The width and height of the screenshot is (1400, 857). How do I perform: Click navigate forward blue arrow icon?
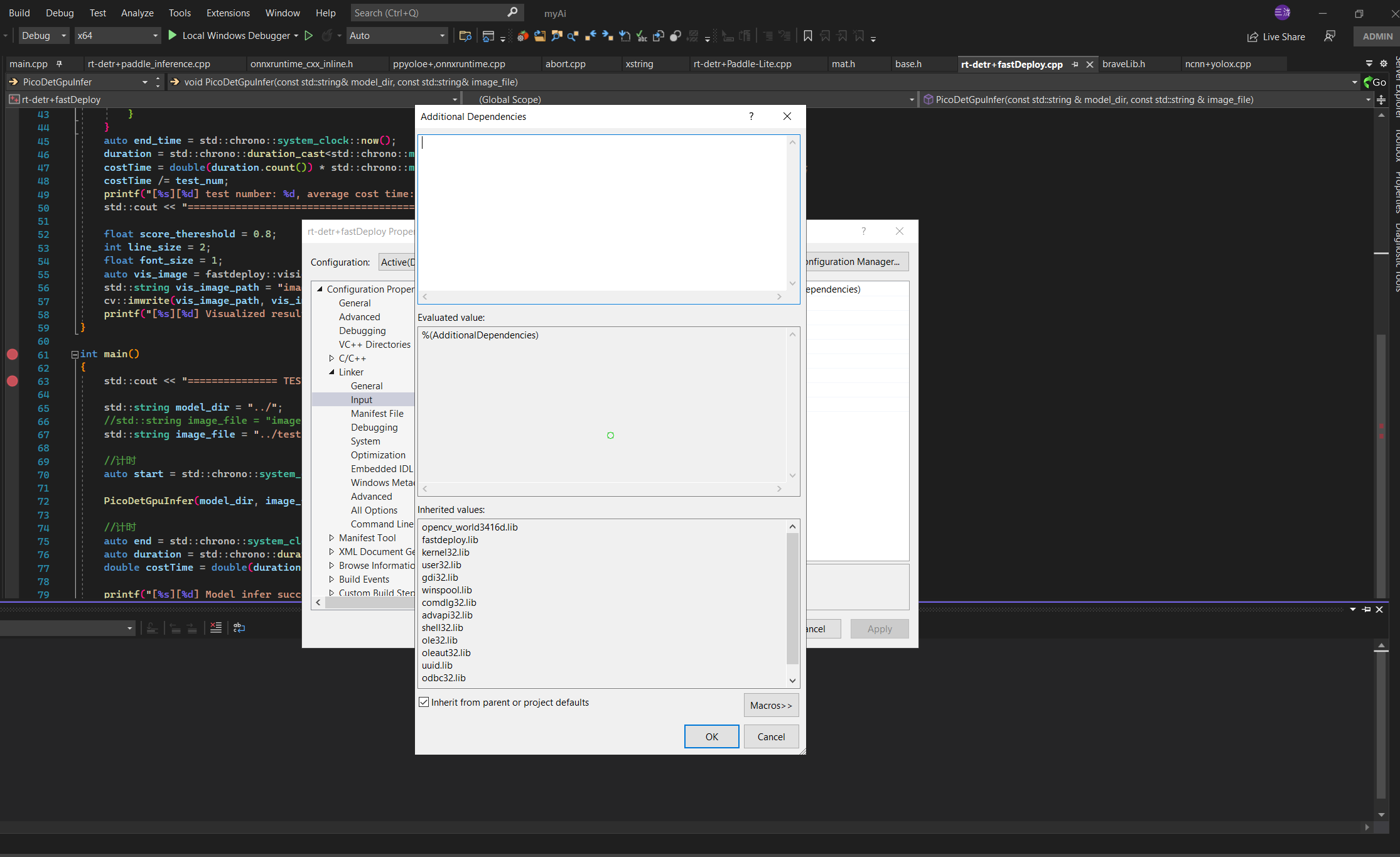(x=607, y=36)
